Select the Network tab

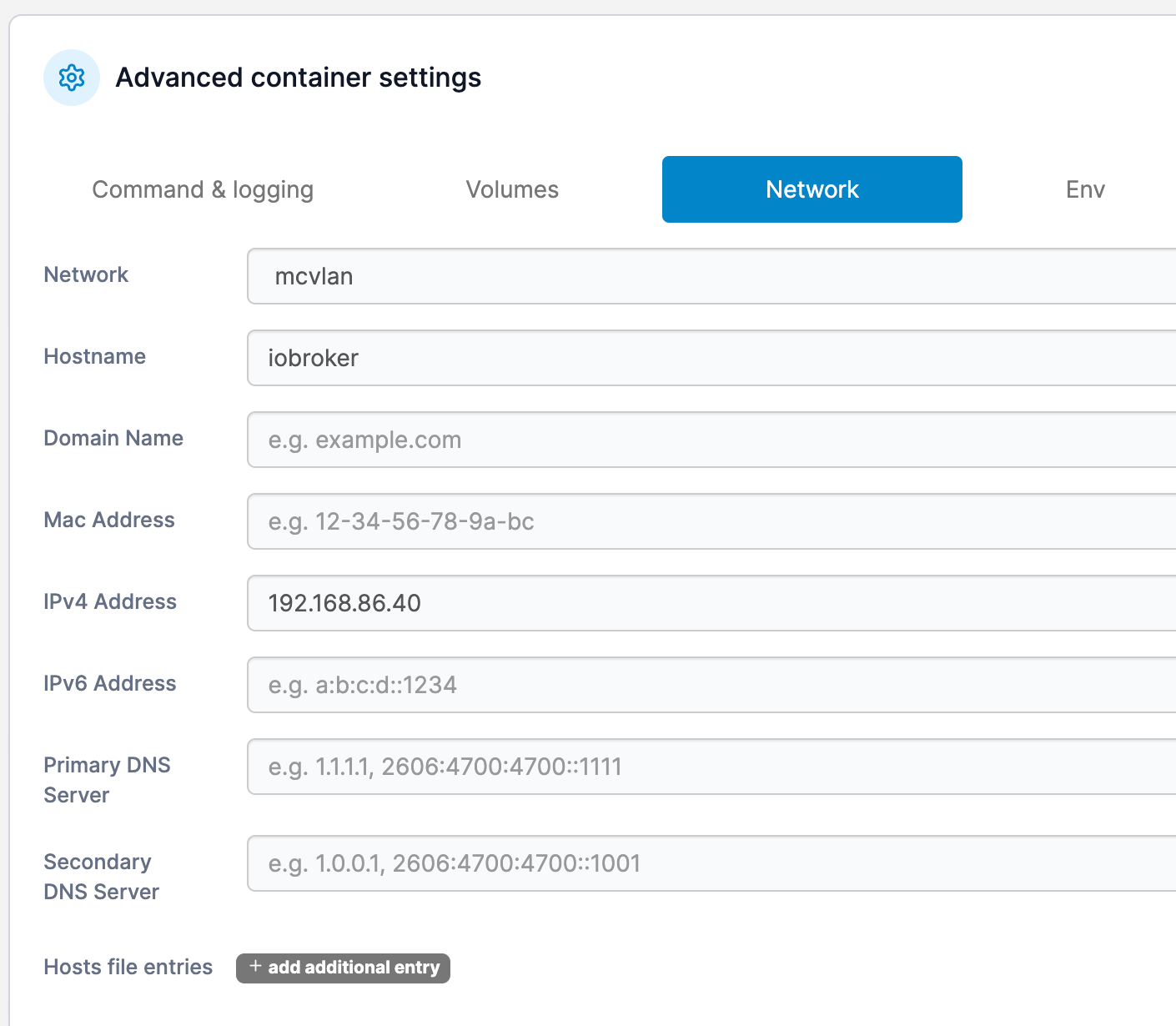click(812, 189)
